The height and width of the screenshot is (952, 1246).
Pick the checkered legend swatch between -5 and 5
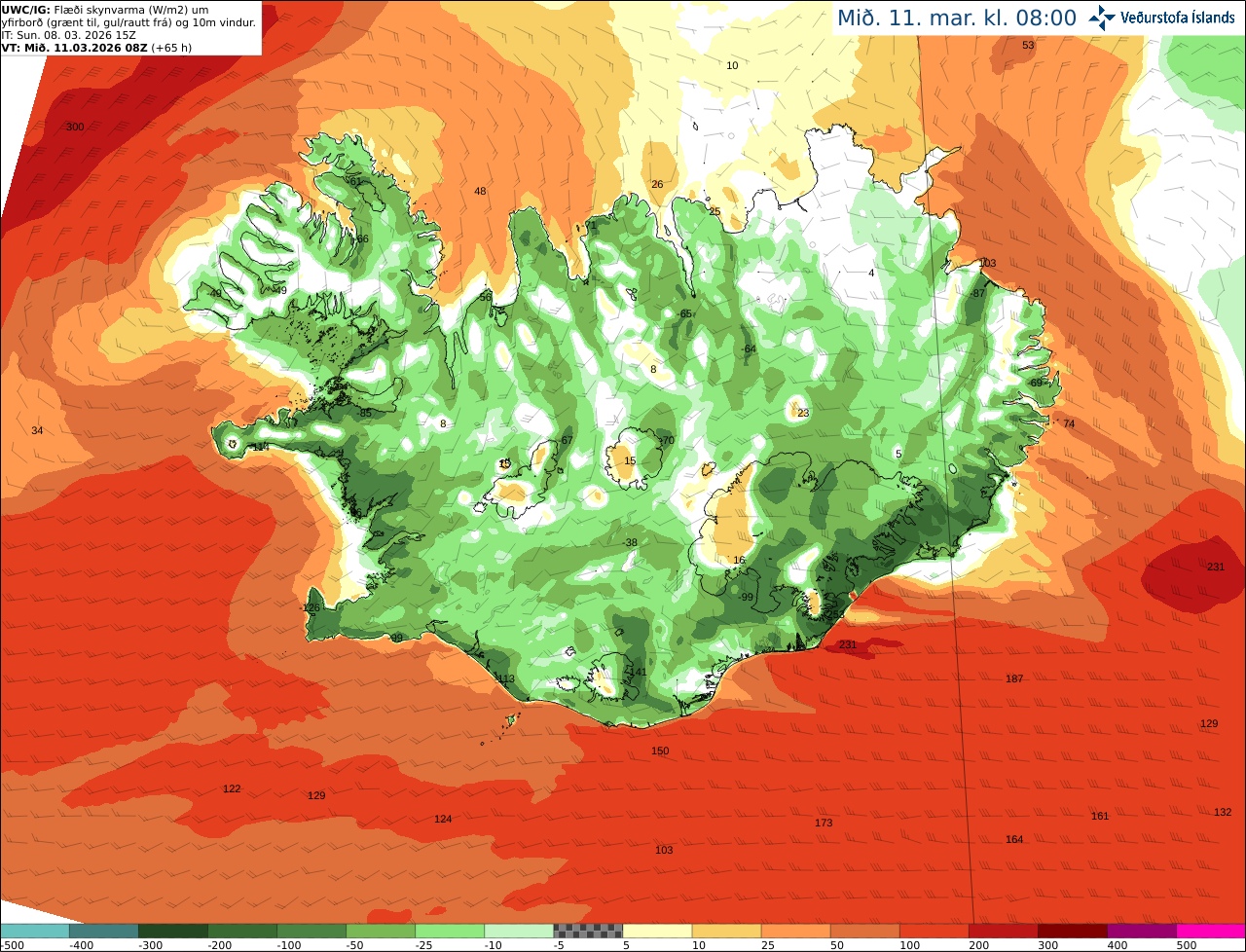[588, 932]
